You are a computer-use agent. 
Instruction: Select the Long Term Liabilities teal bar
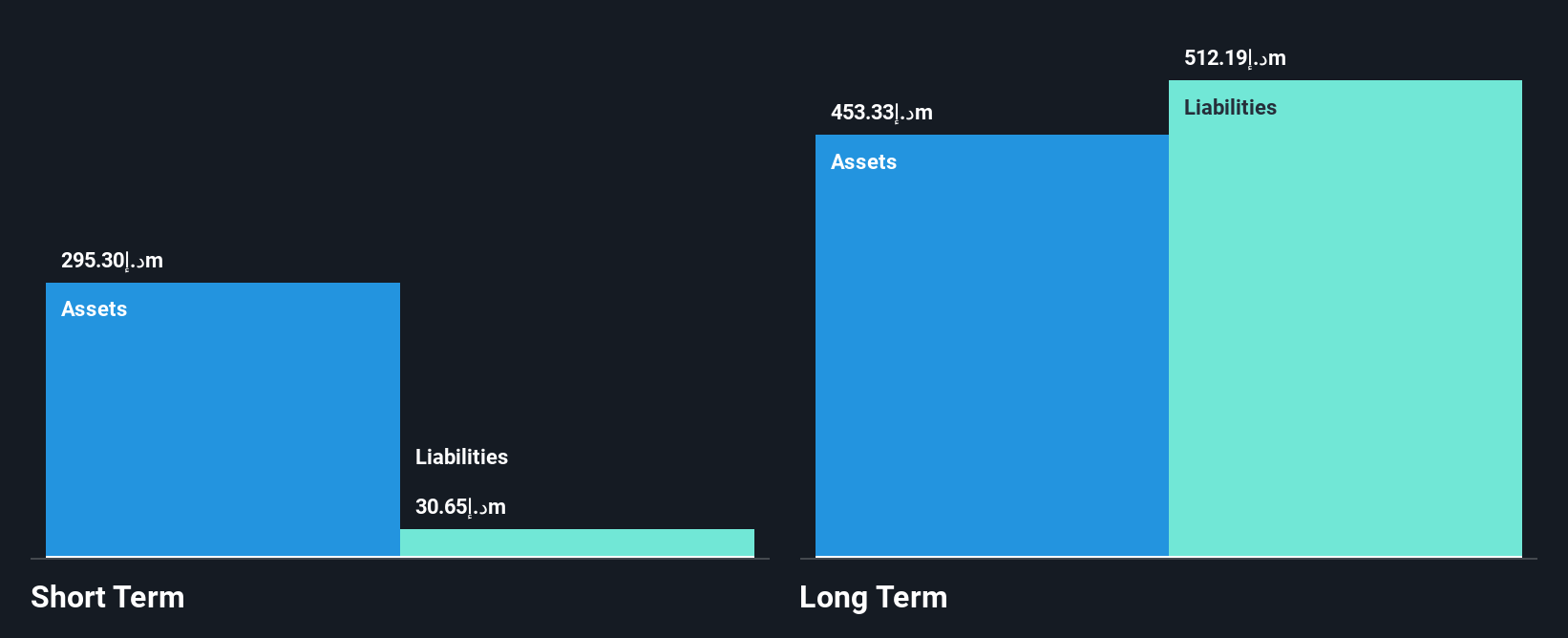(x=1346, y=318)
